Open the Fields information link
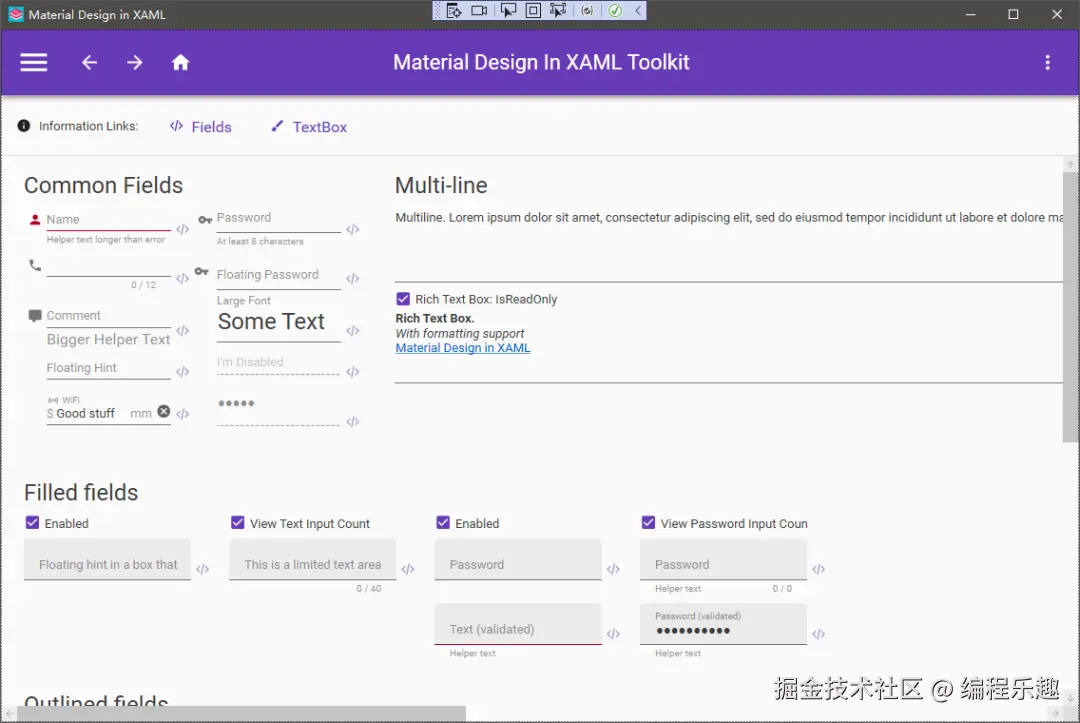This screenshot has width=1080, height=723. (x=200, y=127)
